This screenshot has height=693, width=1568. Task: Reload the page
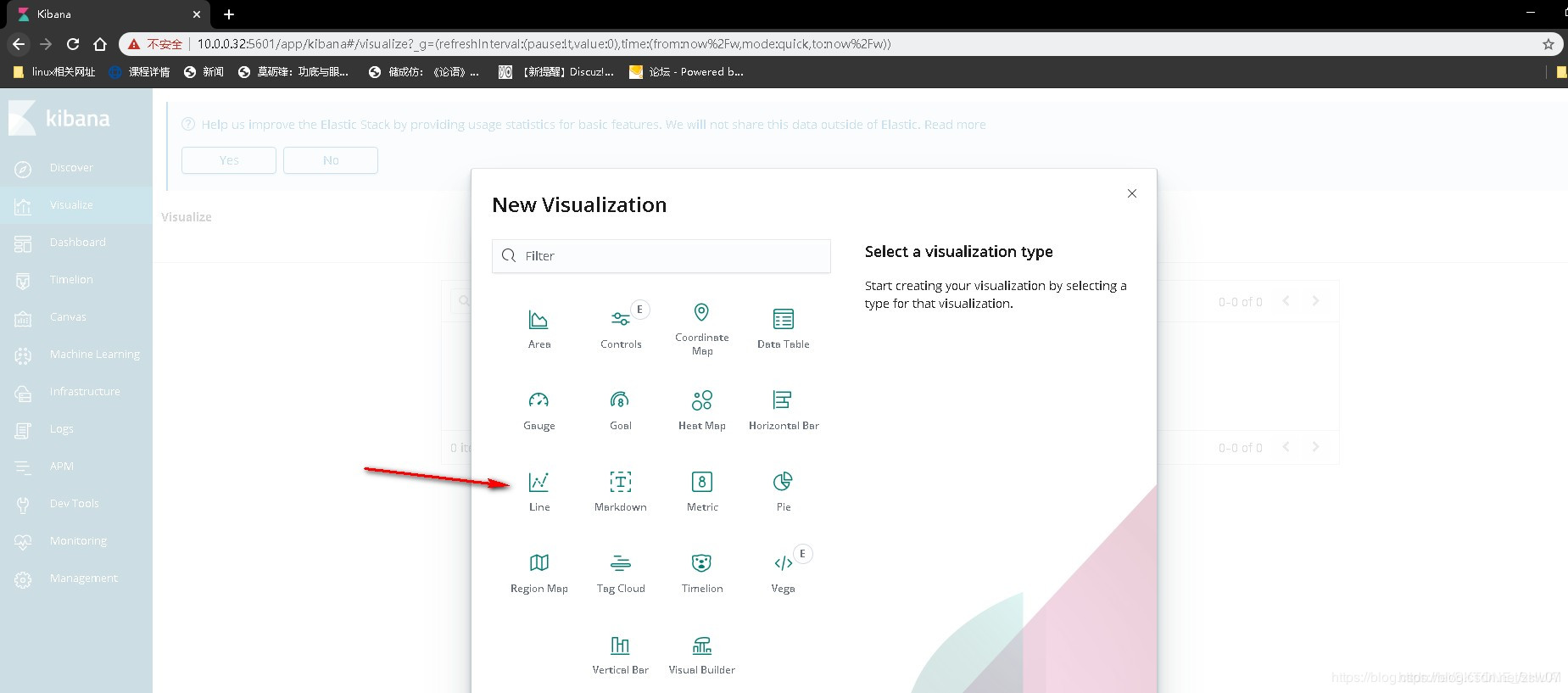click(x=73, y=44)
